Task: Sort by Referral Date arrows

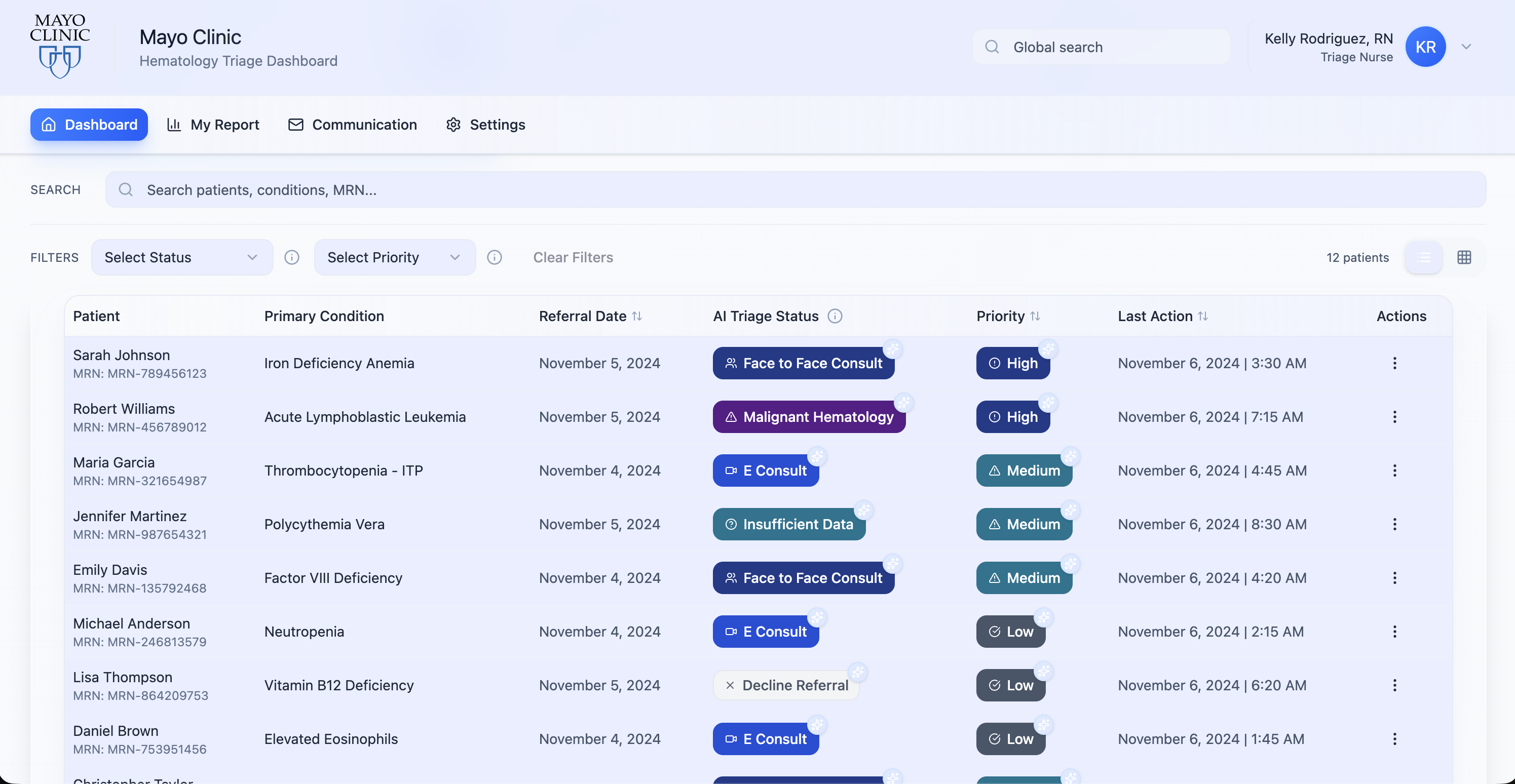Action: 637,316
